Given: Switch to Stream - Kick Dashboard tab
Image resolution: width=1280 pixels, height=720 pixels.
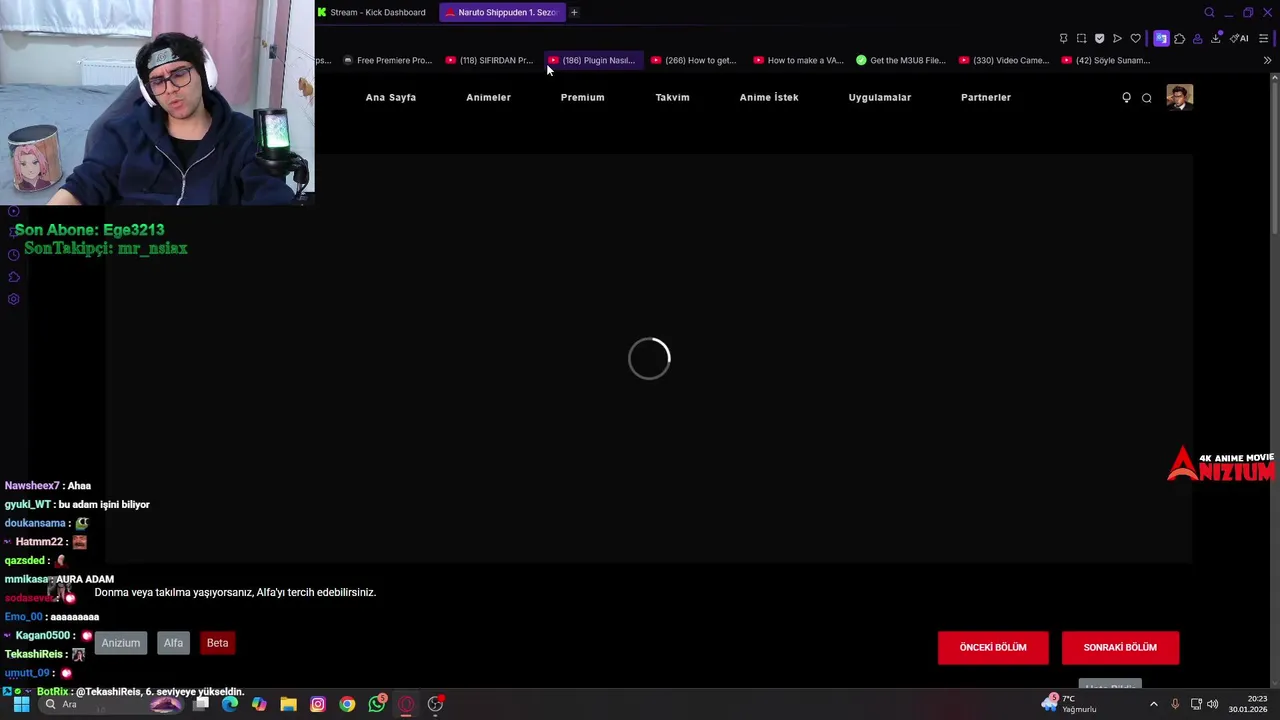Looking at the screenshot, I should pyautogui.click(x=372, y=12).
